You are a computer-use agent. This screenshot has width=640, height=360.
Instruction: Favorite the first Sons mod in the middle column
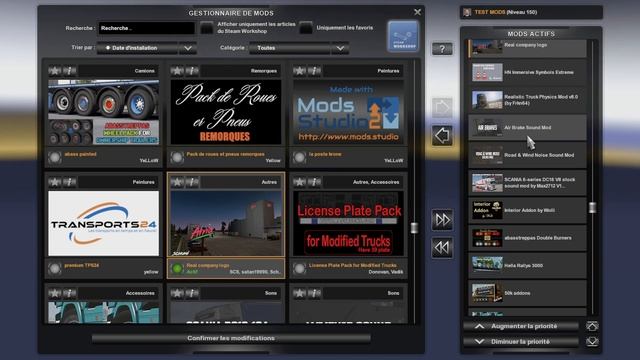click(177, 293)
